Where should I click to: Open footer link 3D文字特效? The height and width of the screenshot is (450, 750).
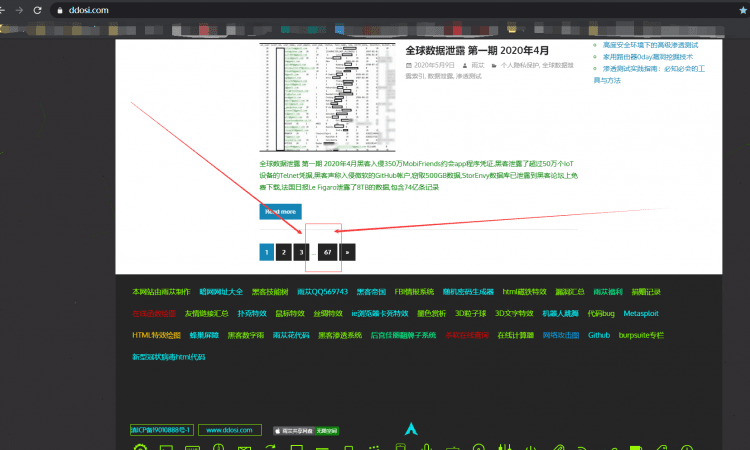coord(514,314)
